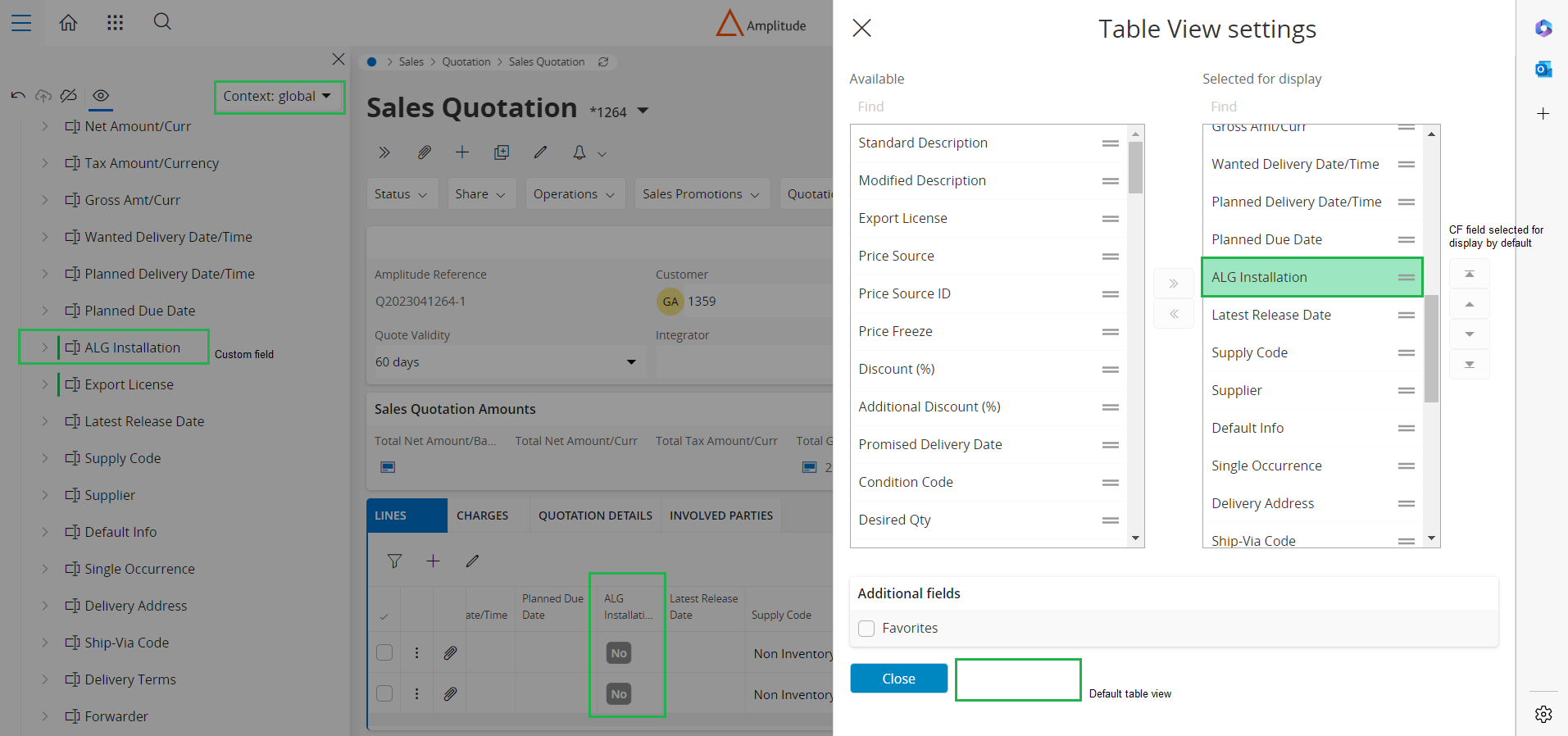Screen dimensions: 1568x736
Task: Open Context: global dropdown
Action: click(278, 97)
